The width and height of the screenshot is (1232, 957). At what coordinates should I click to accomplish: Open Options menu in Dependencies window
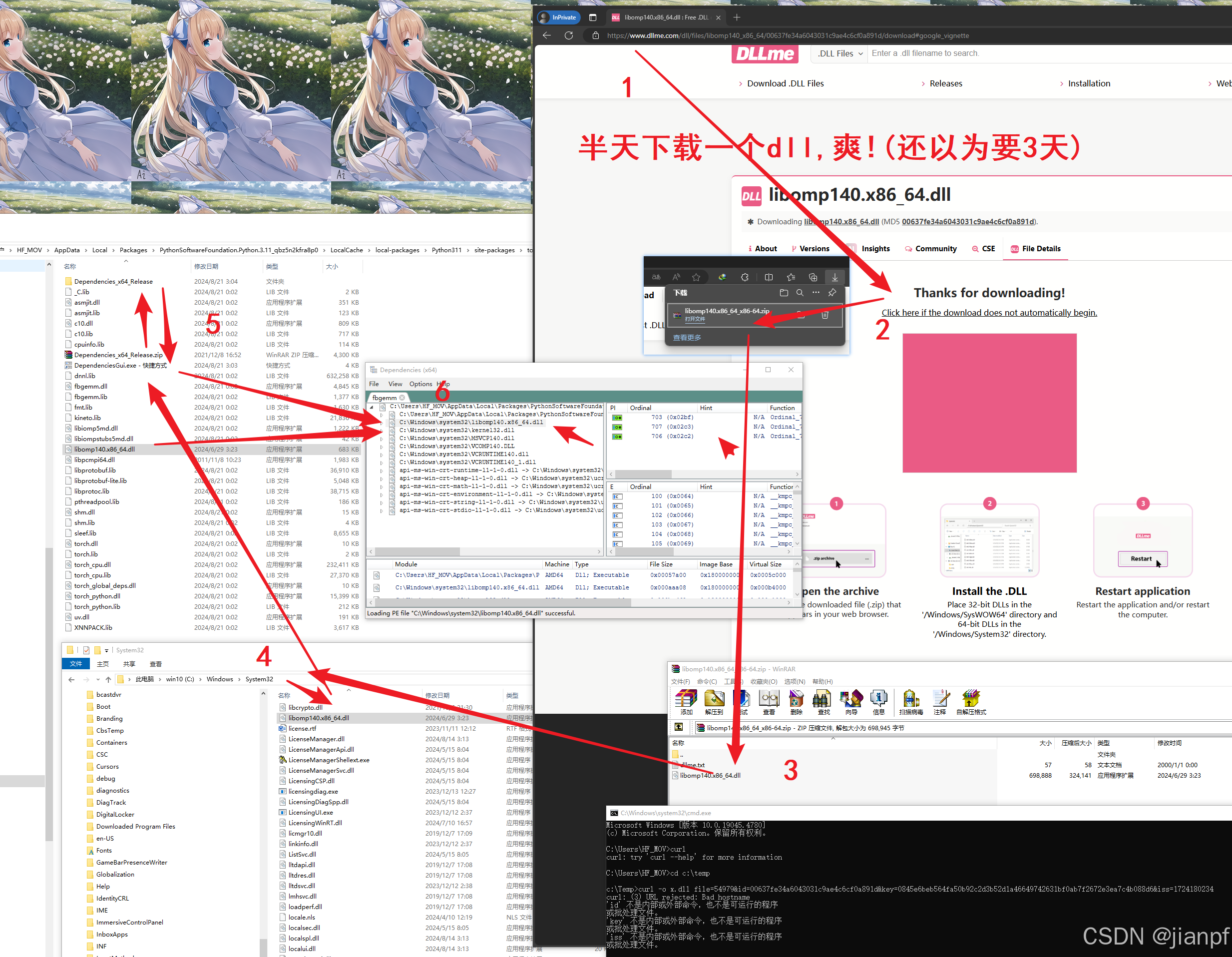(420, 384)
